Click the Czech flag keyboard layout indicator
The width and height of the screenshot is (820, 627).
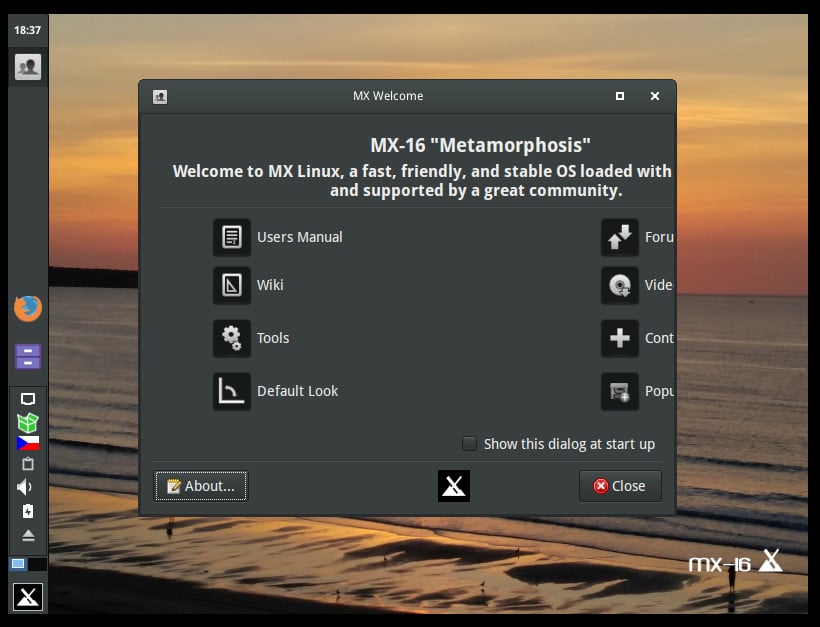click(28, 443)
